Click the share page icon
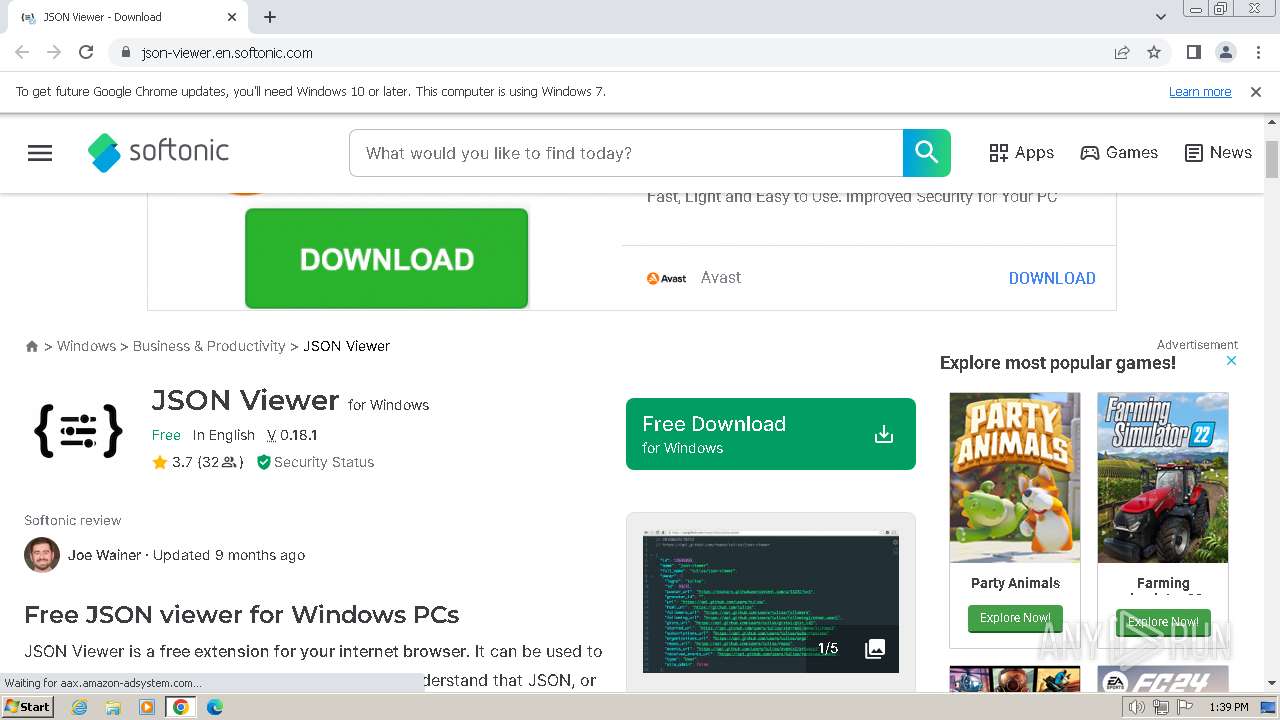Screen dimensions: 1280x720 point(1122,52)
